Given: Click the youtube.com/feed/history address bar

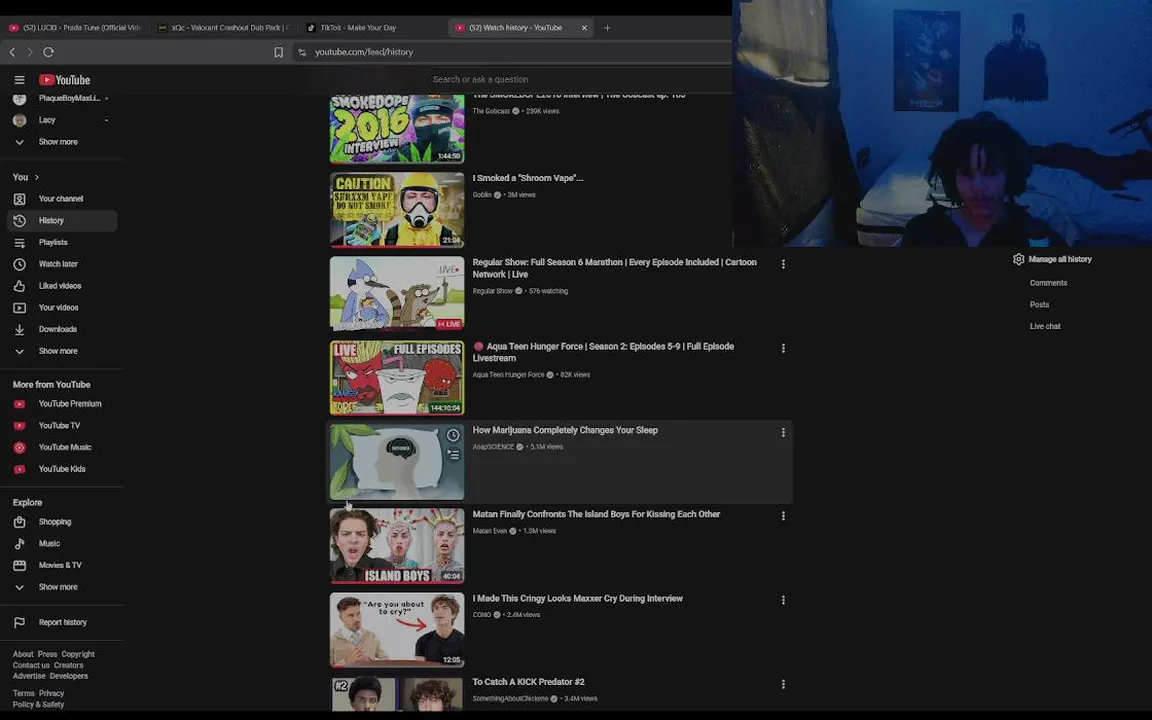Looking at the screenshot, I should point(514,52).
